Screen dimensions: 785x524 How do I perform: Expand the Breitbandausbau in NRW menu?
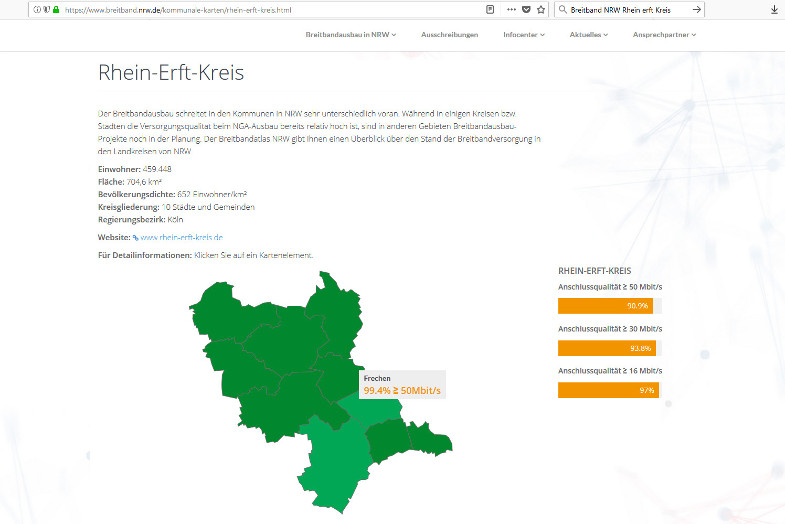(x=350, y=35)
